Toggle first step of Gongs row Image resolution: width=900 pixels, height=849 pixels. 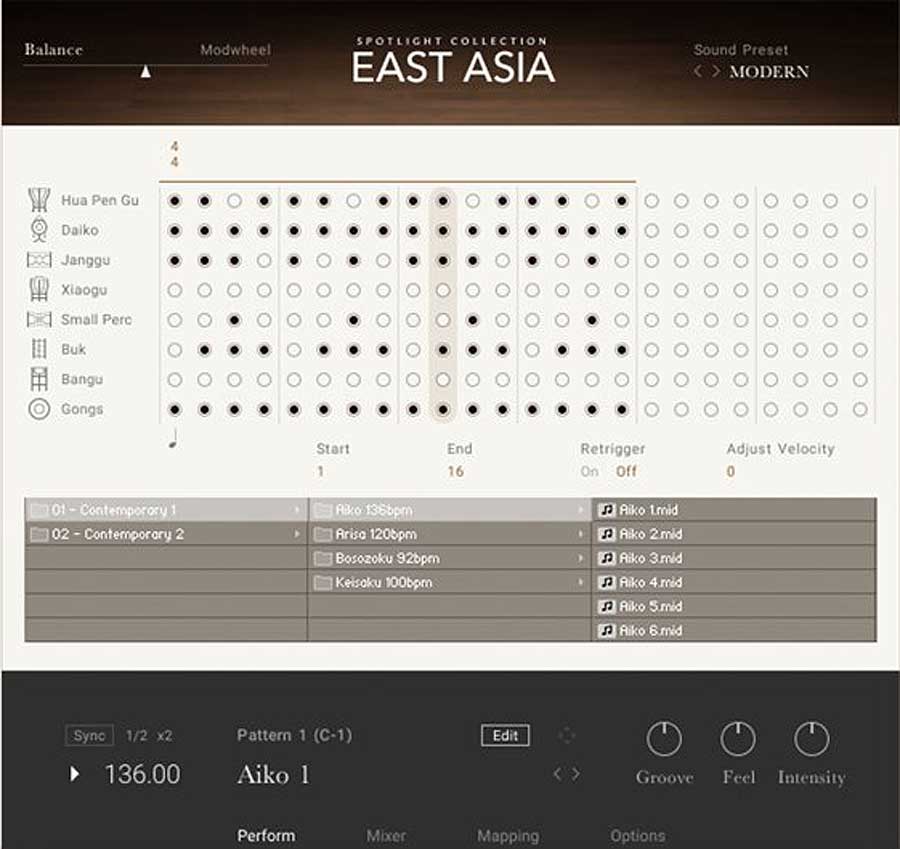coord(174,409)
